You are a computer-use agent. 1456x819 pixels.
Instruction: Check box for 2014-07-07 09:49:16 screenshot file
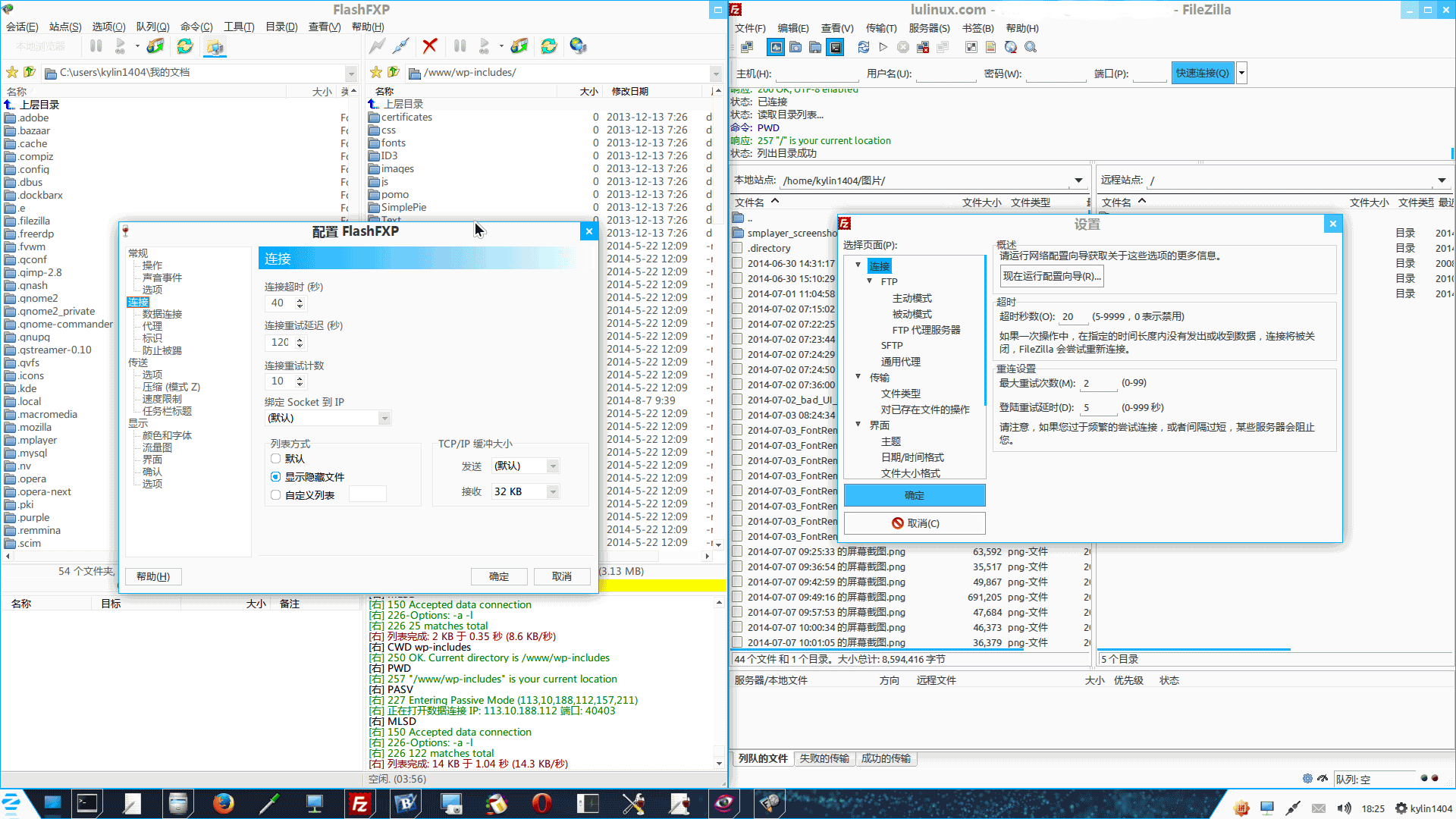point(738,597)
